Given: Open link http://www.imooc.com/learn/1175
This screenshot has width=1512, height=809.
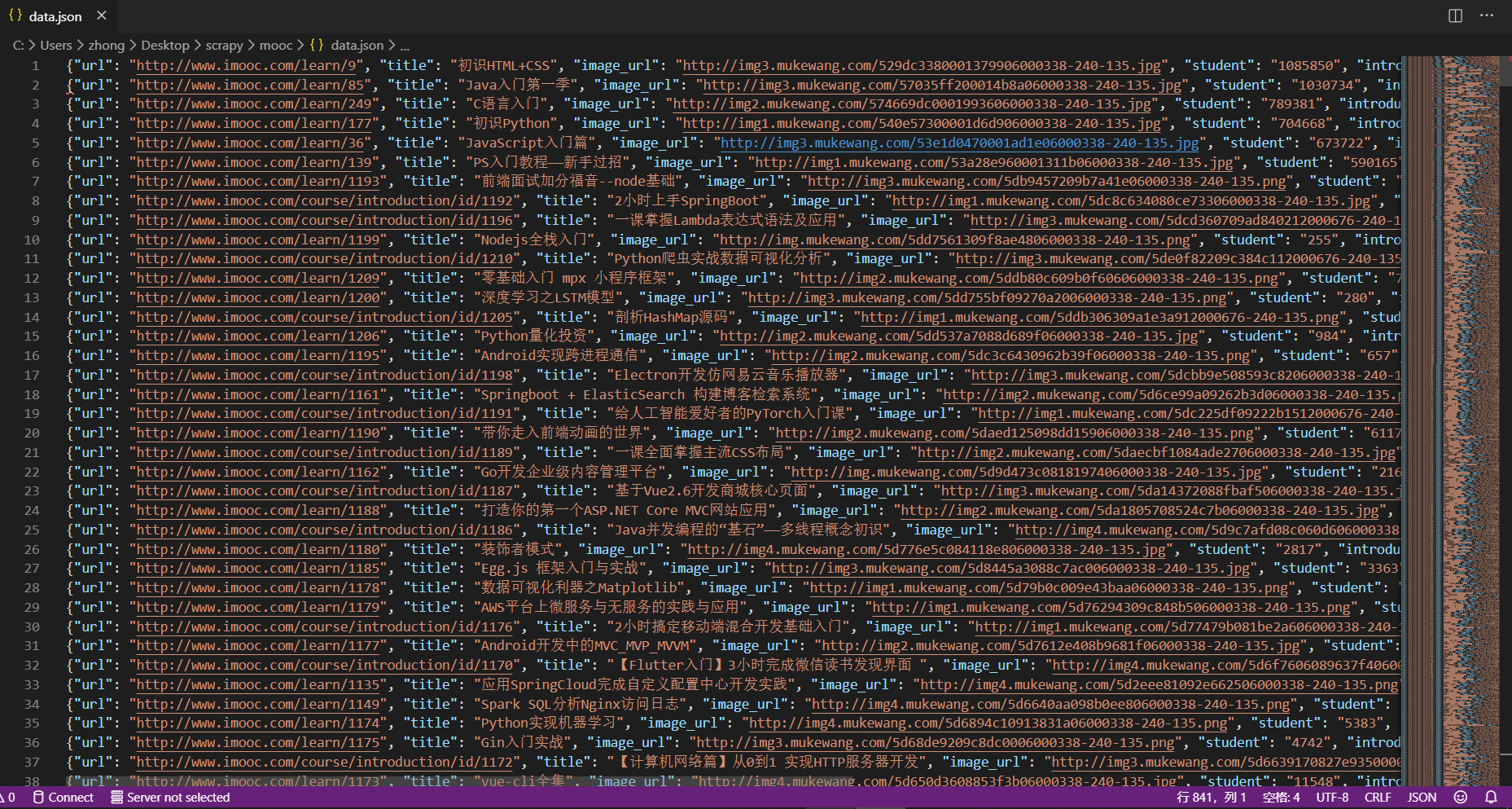Looking at the screenshot, I should coord(259,743).
